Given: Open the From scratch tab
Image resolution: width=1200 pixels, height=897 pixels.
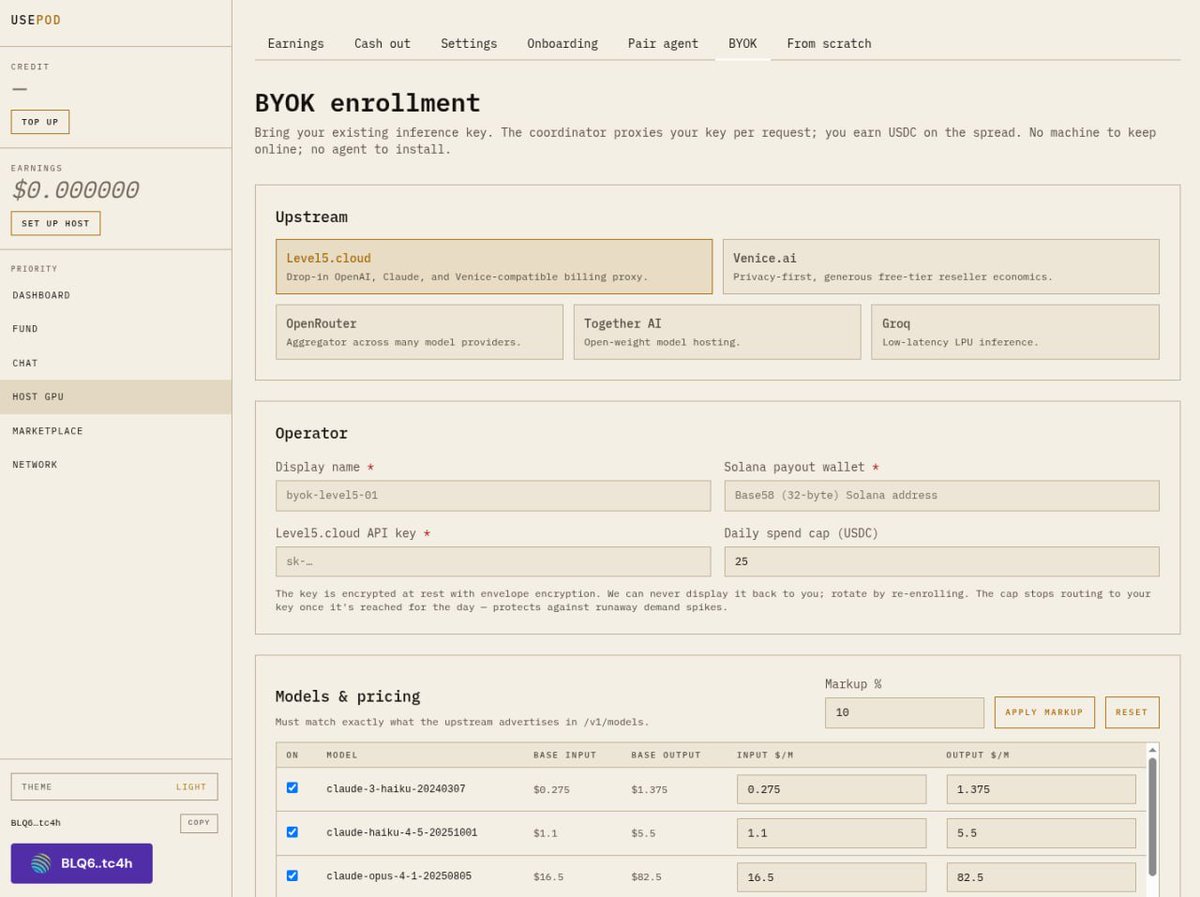Looking at the screenshot, I should click(x=829, y=44).
